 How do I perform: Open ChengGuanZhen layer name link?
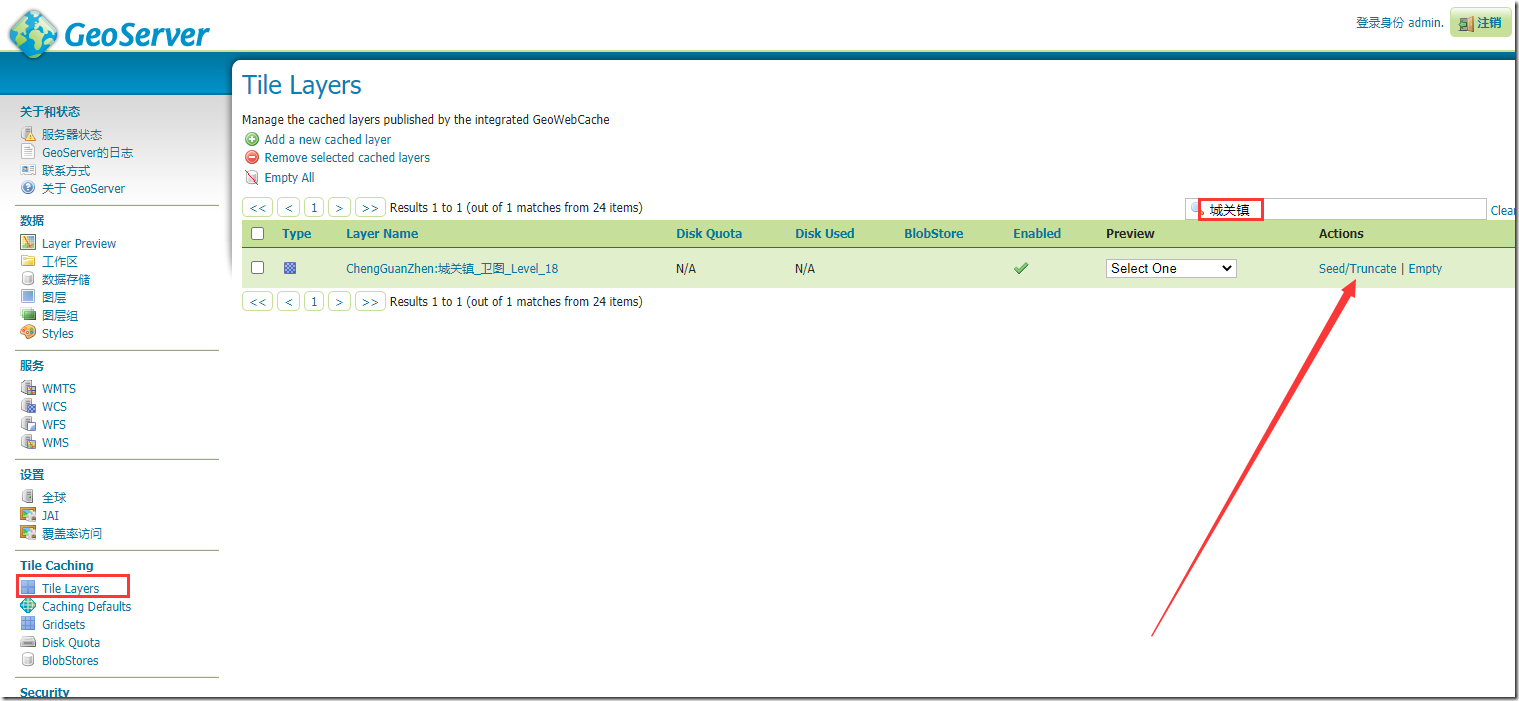452,268
